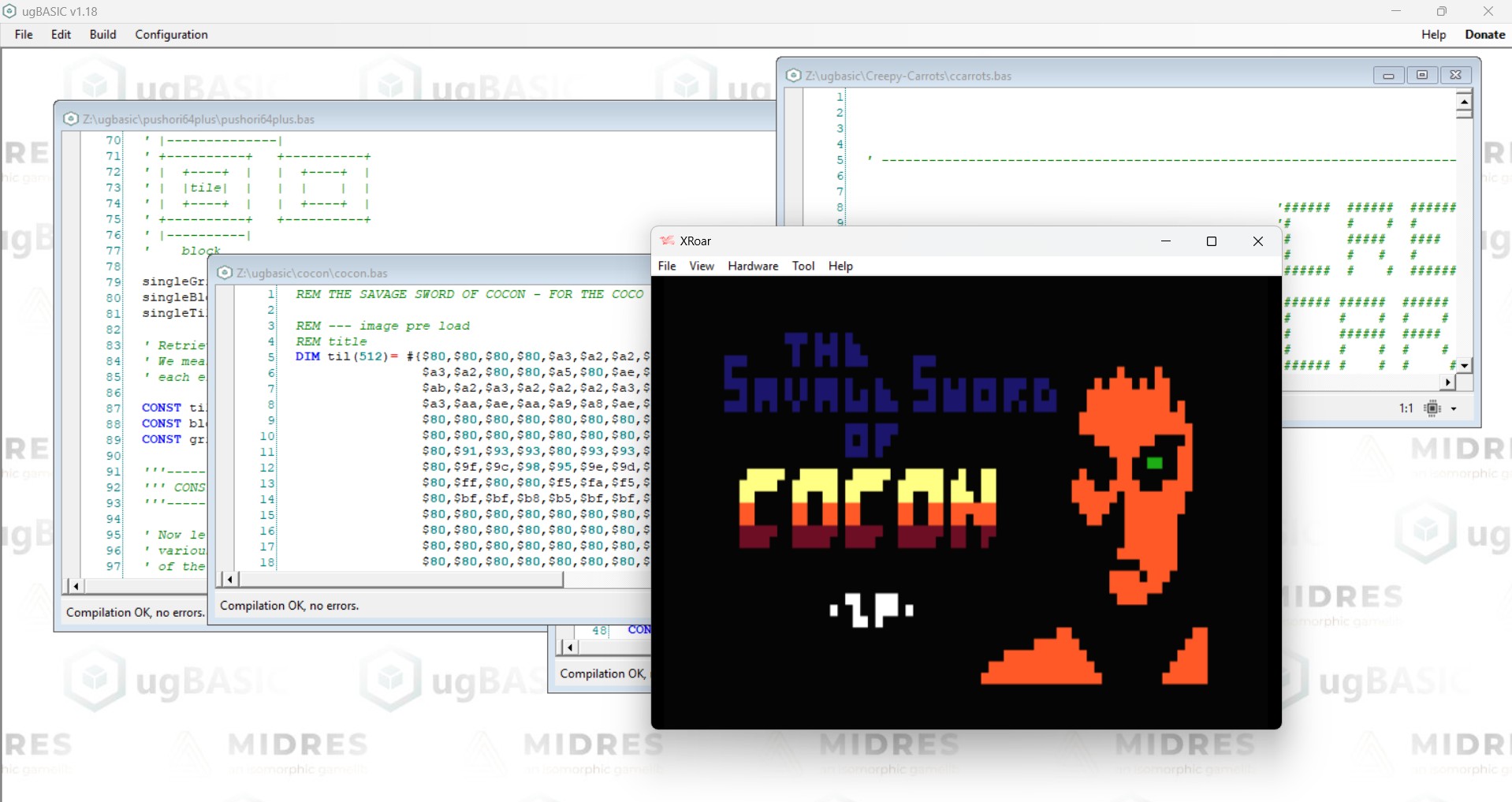Viewport: 1512px width, 802px height.
Task: Close the XRoar emulator window
Action: 1258,241
